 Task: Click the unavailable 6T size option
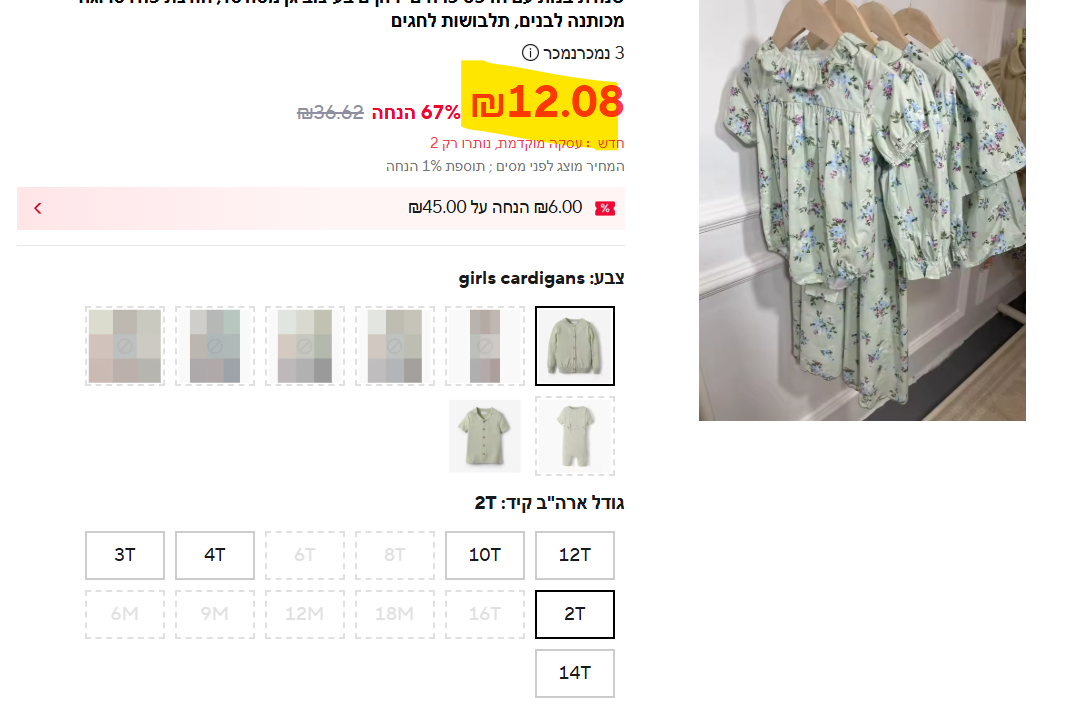pyautogui.click(x=305, y=556)
